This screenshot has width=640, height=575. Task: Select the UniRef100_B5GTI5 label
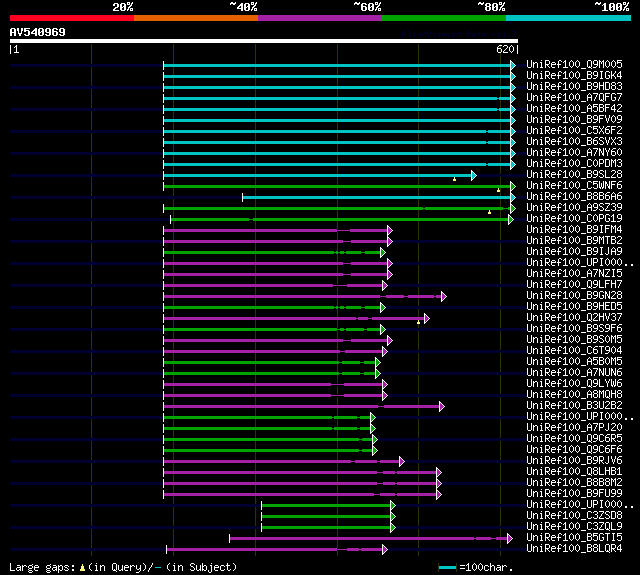tap(574, 538)
